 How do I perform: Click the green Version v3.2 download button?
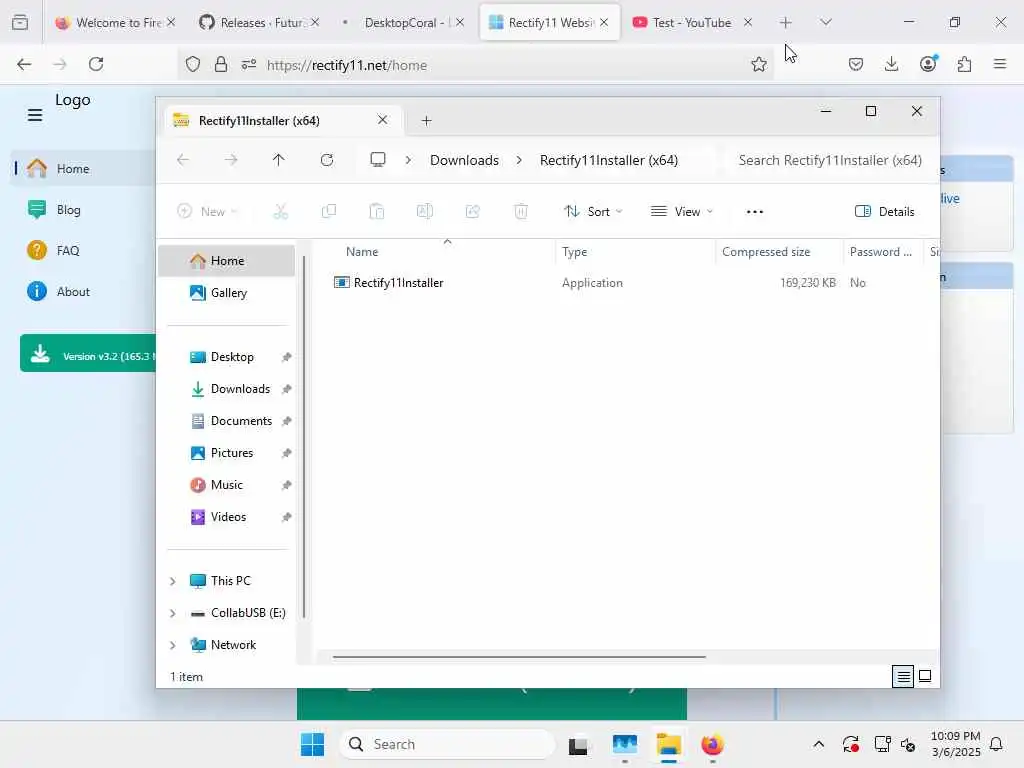coord(88,353)
